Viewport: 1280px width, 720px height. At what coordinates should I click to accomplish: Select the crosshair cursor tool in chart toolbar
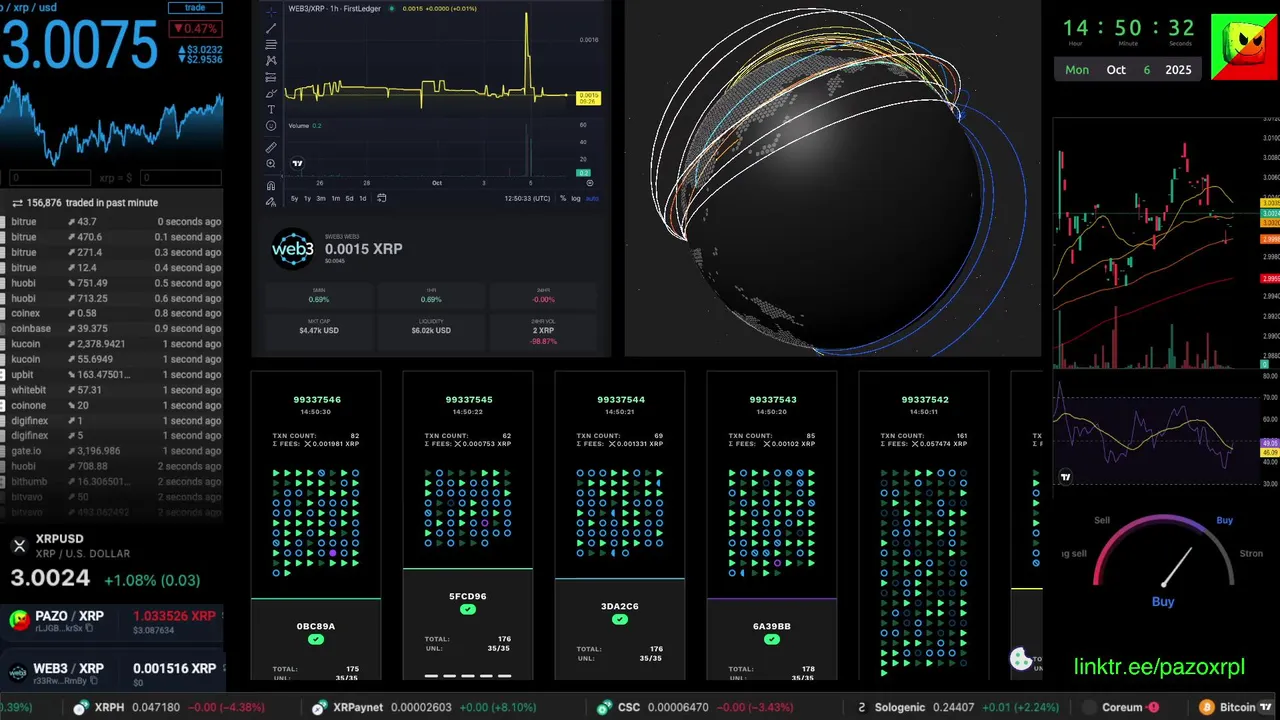pyautogui.click(x=271, y=12)
